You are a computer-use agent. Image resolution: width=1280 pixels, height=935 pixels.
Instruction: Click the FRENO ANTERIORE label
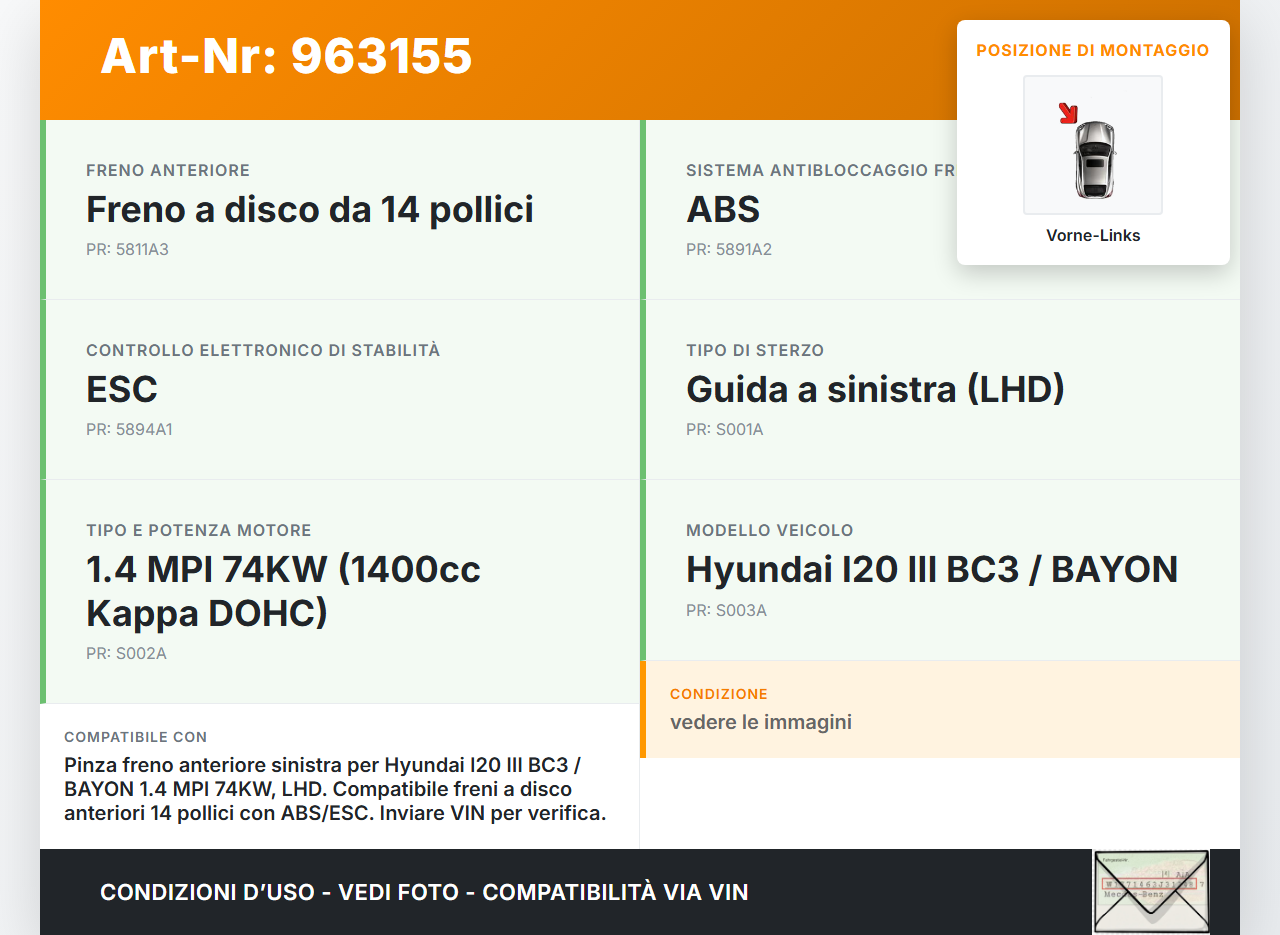coord(168,171)
